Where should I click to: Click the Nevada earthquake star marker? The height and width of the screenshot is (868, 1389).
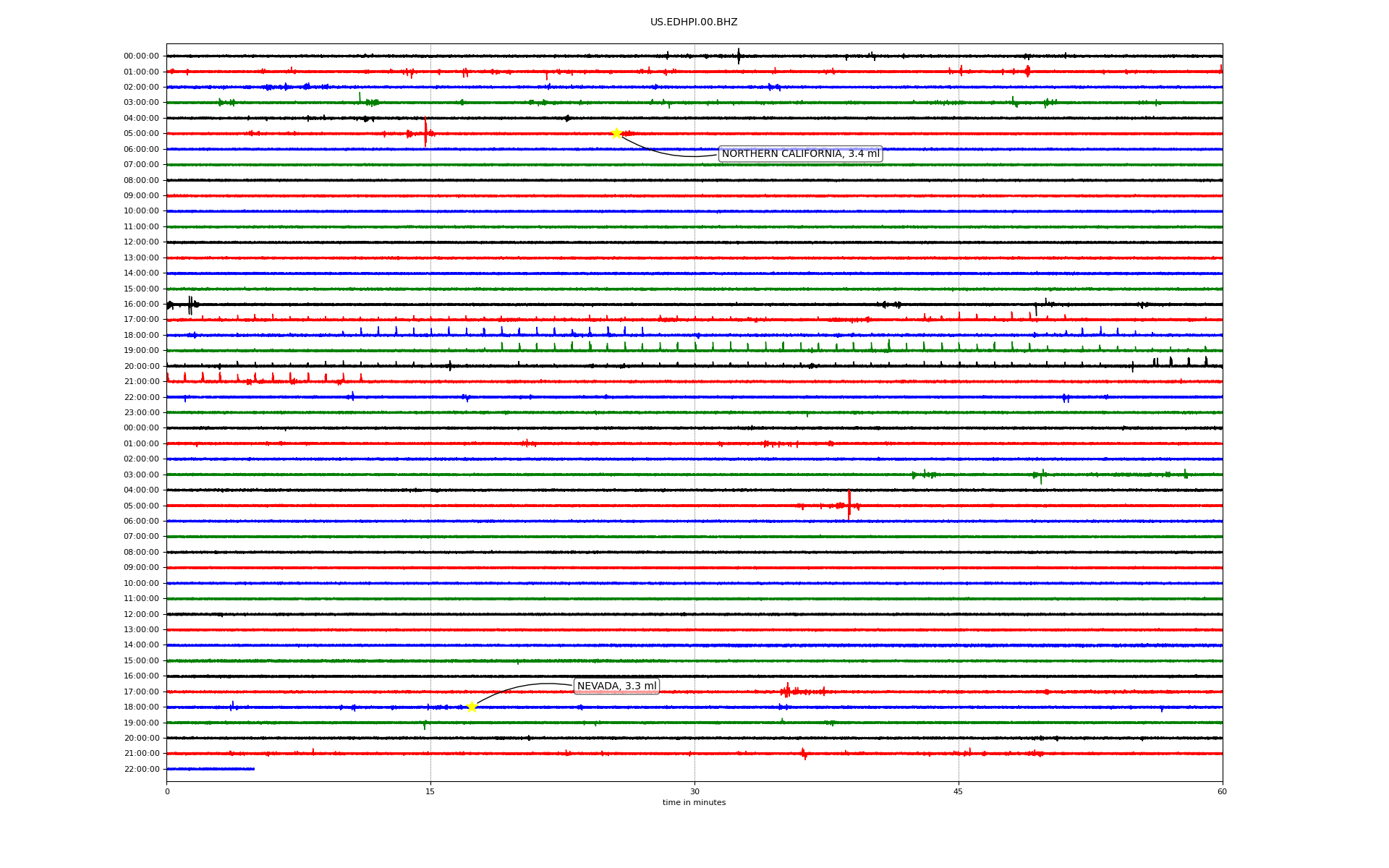pos(472,707)
